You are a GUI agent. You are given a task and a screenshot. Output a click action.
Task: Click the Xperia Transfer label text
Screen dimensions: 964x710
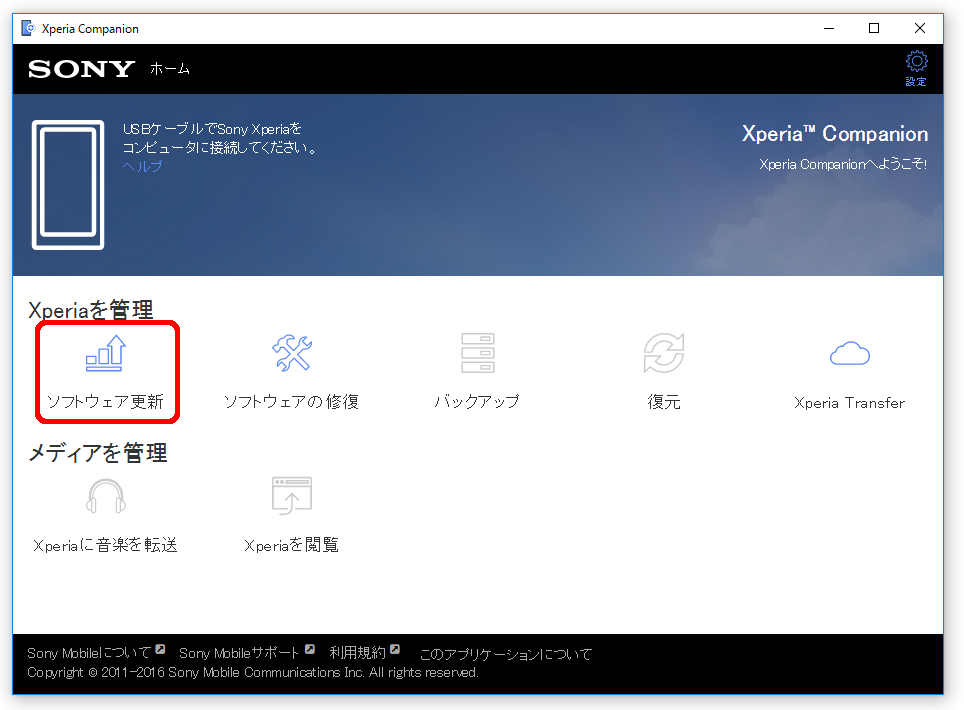[x=850, y=403]
